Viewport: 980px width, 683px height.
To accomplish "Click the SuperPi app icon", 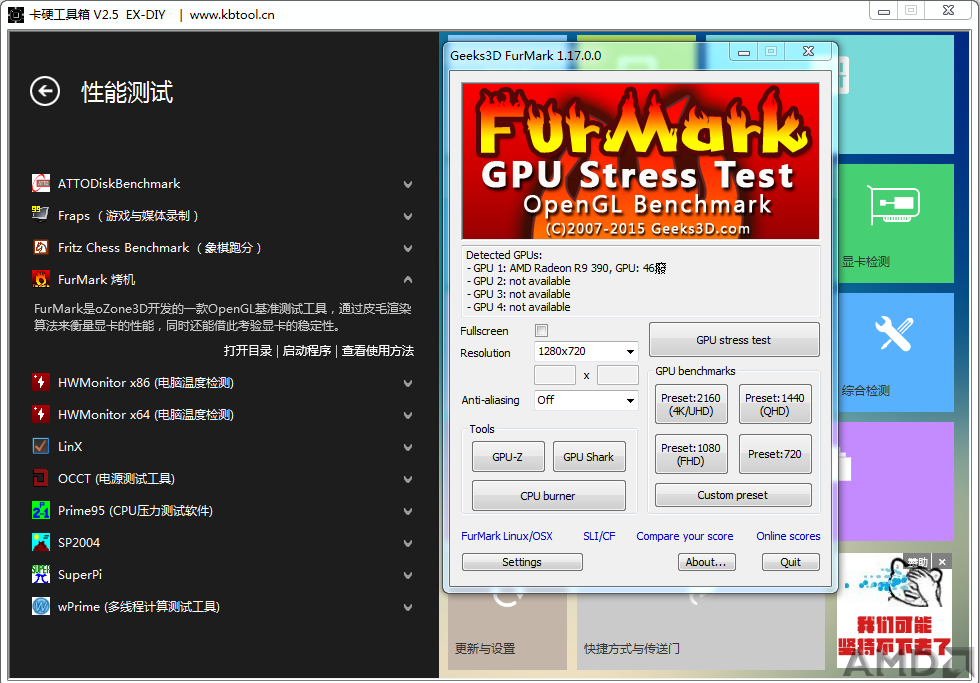I will [41, 574].
